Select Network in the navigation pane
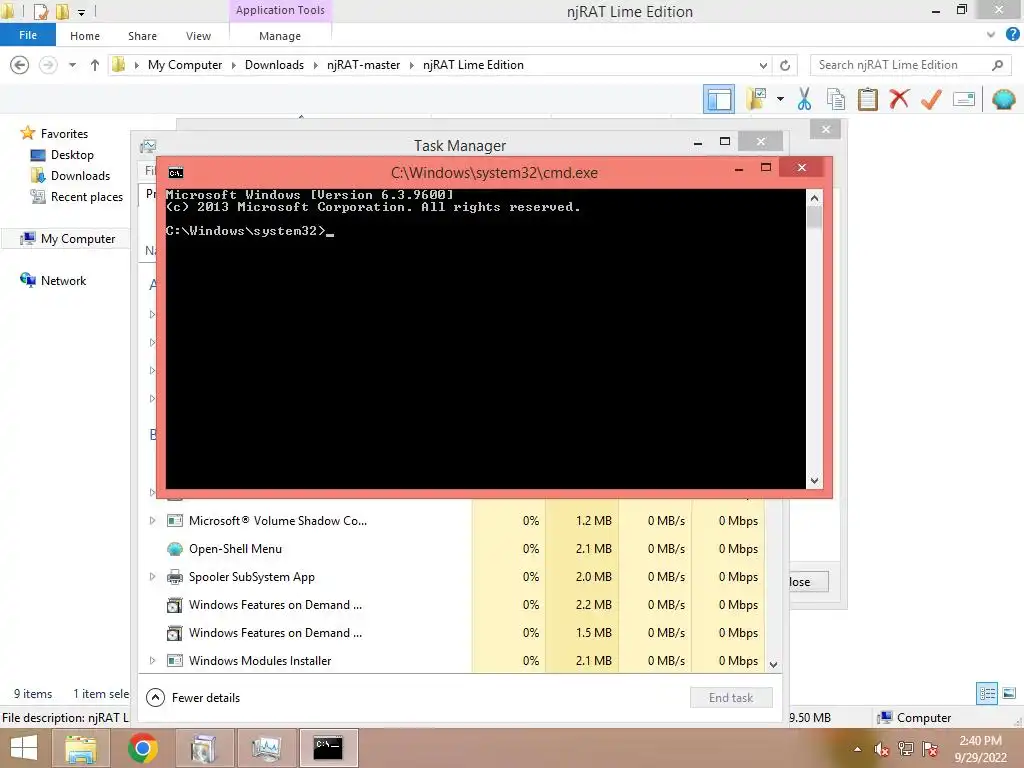 (63, 281)
